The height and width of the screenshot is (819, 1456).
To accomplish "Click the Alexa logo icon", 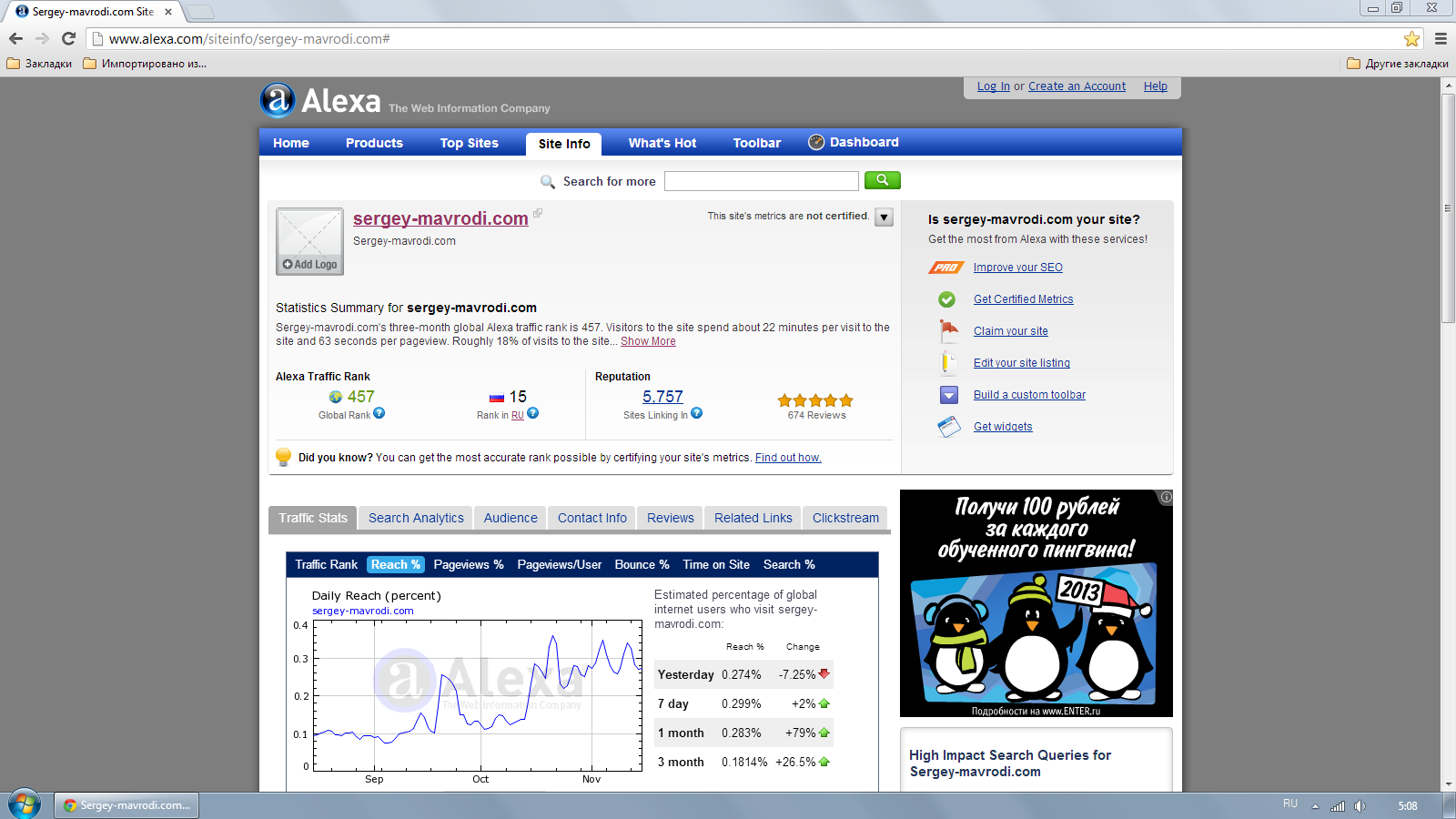I will [x=278, y=100].
